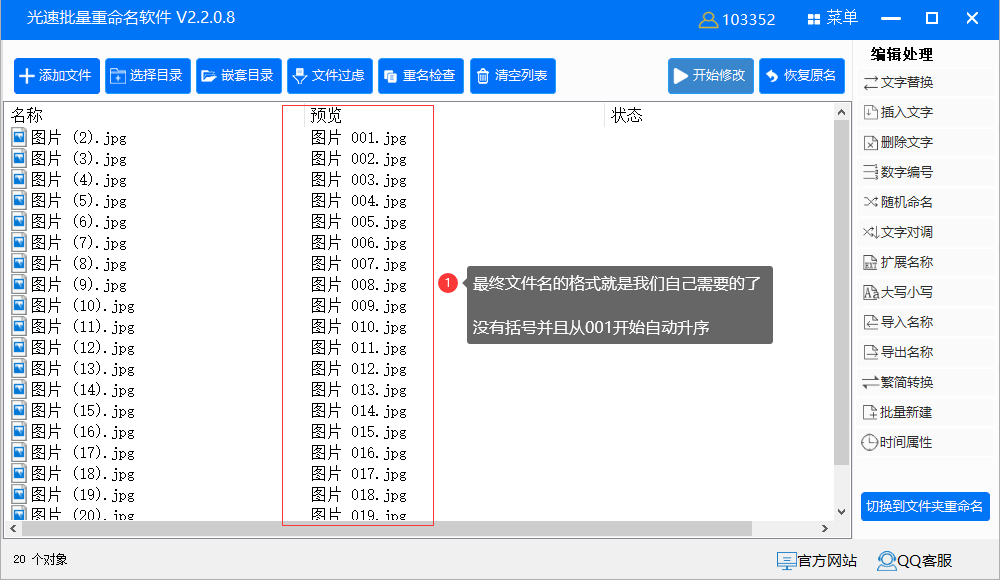Screen dimensions: 1000x580
Task: Select the 删除文字 delete text tool
Action: coord(898,142)
